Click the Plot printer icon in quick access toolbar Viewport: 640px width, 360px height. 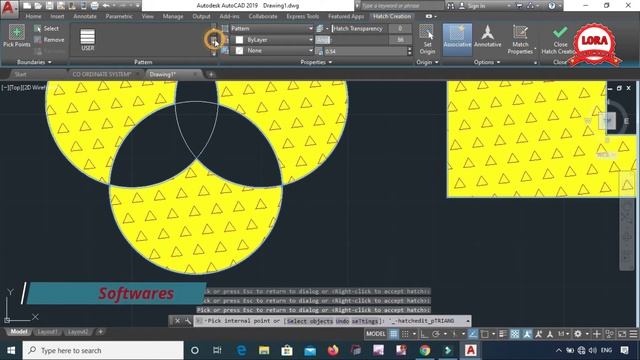pos(94,6)
